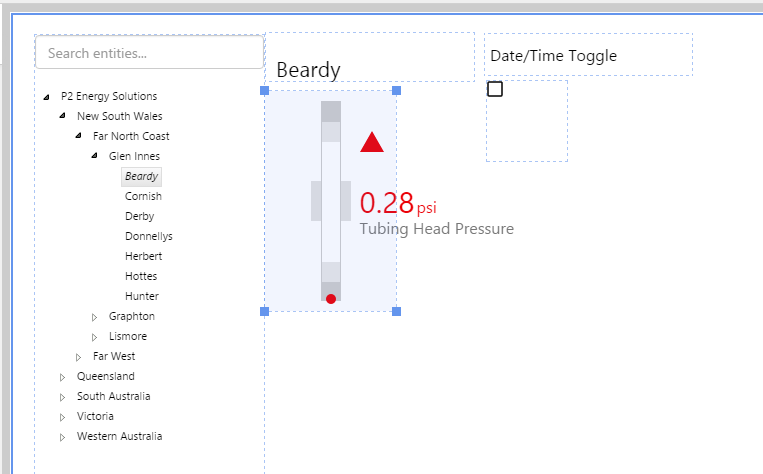Select the Donnellys tree item
The height and width of the screenshot is (474, 763).
click(149, 236)
